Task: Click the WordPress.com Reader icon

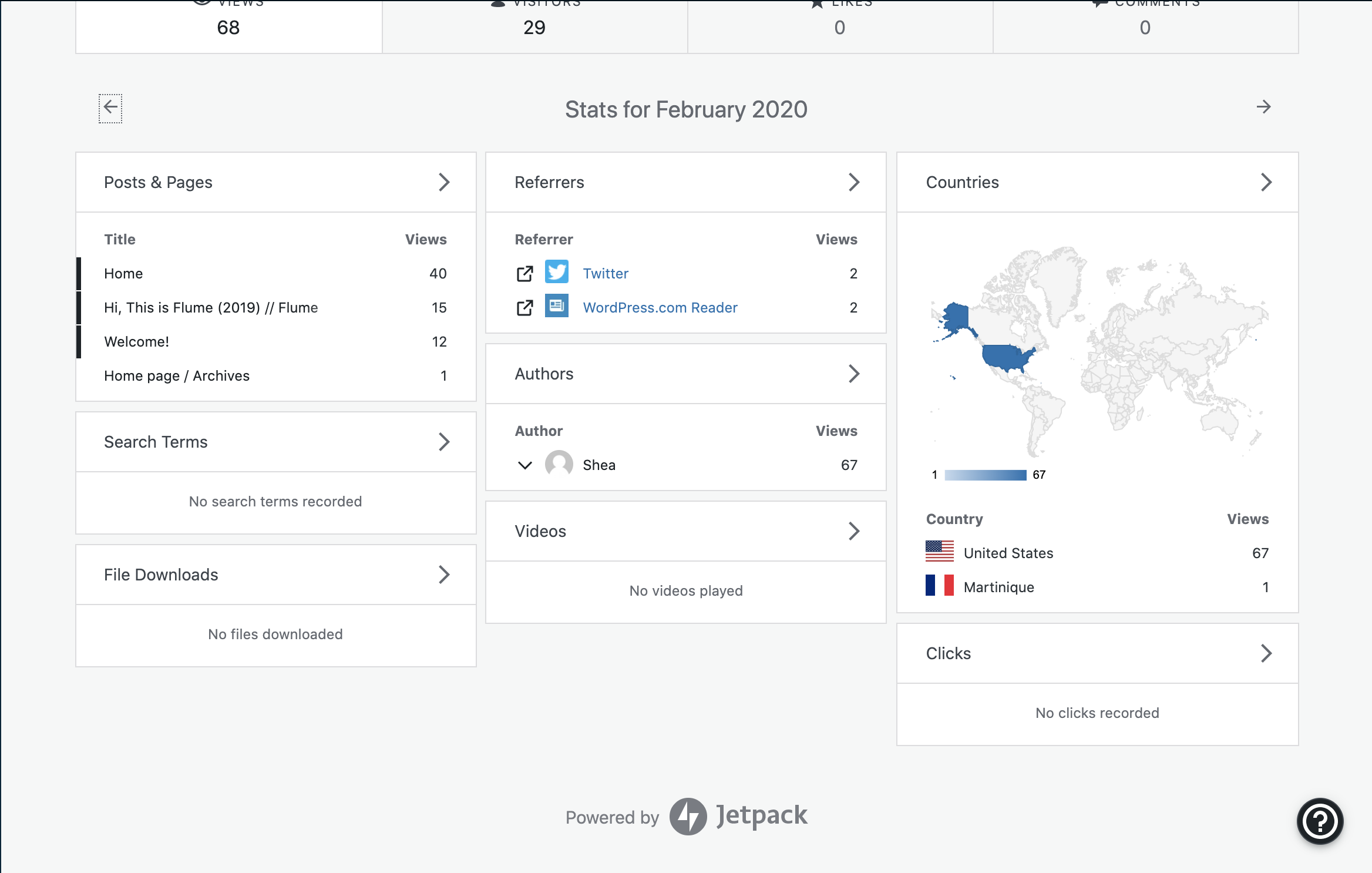Action: [556, 306]
